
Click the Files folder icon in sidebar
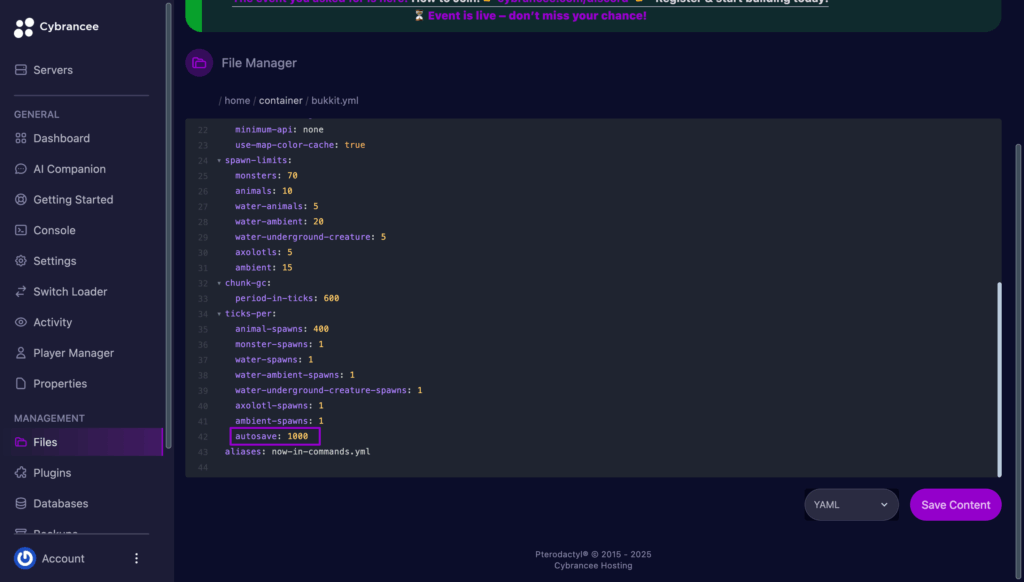[21, 442]
